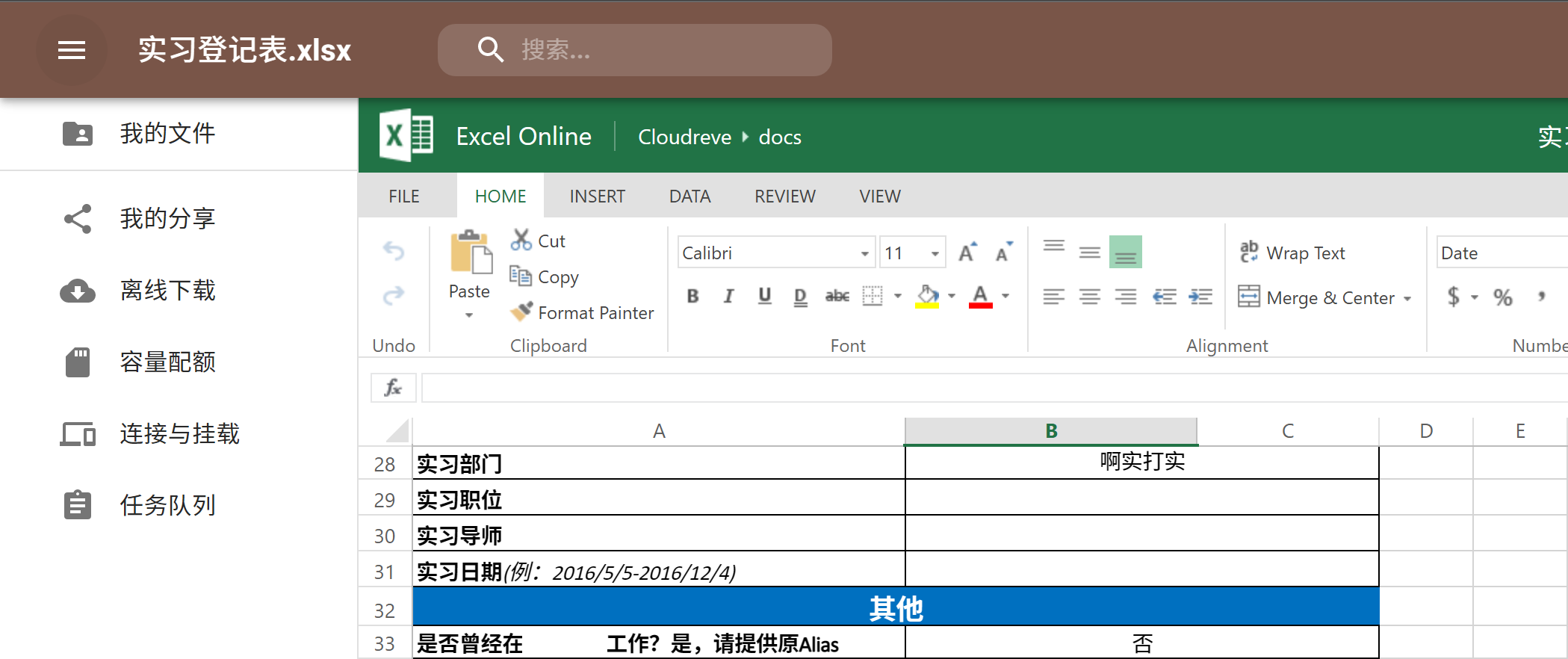Decrease font size with shrink icon
Screen dimensions: 1568x659
(x=1004, y=253)
